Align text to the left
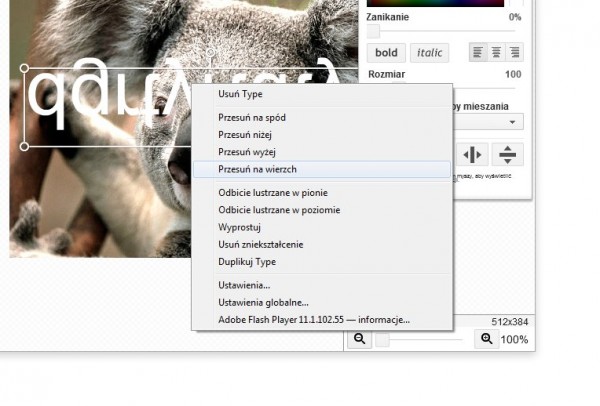 pyautogui.click(x=480, y=52)
